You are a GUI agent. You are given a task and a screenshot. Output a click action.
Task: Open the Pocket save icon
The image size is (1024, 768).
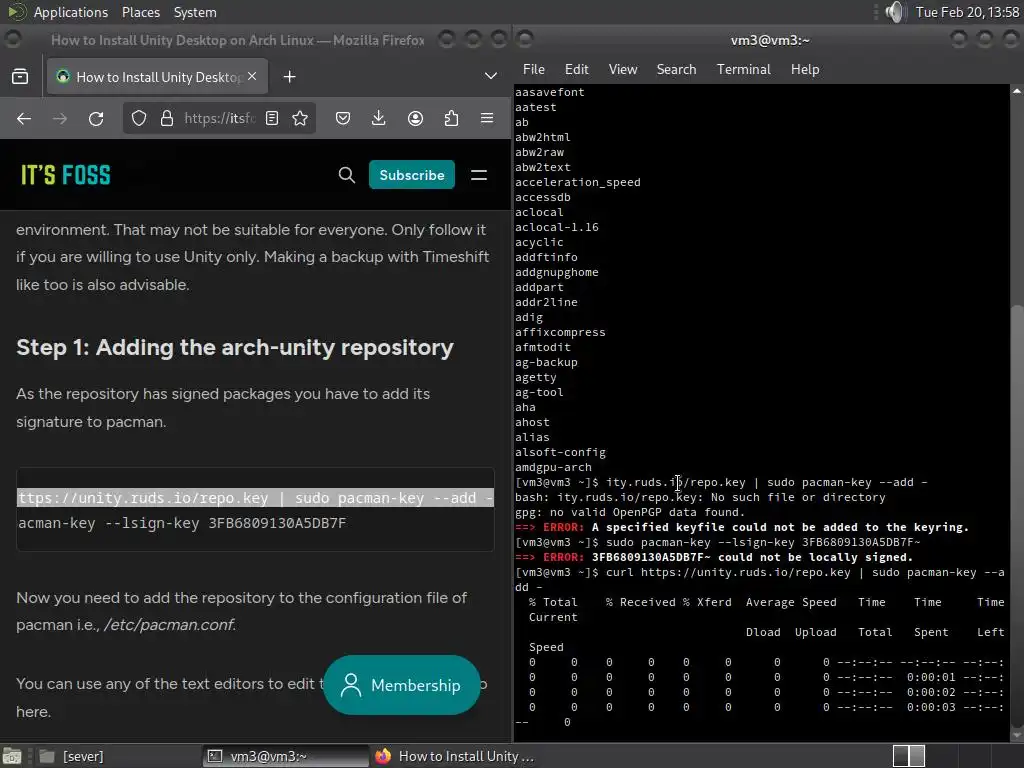343,118
